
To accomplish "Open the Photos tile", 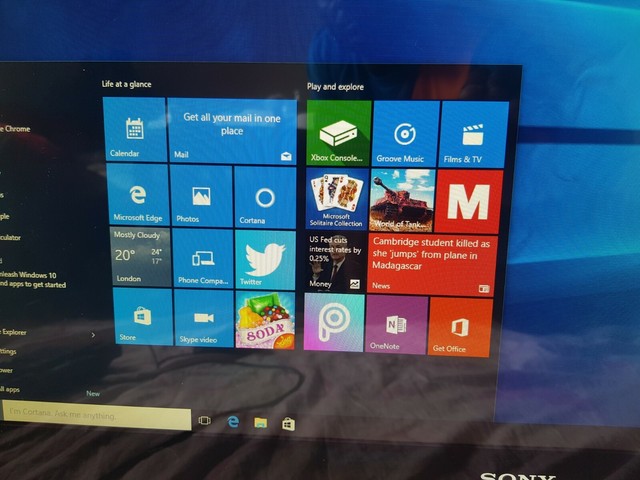I will [202, 196].
